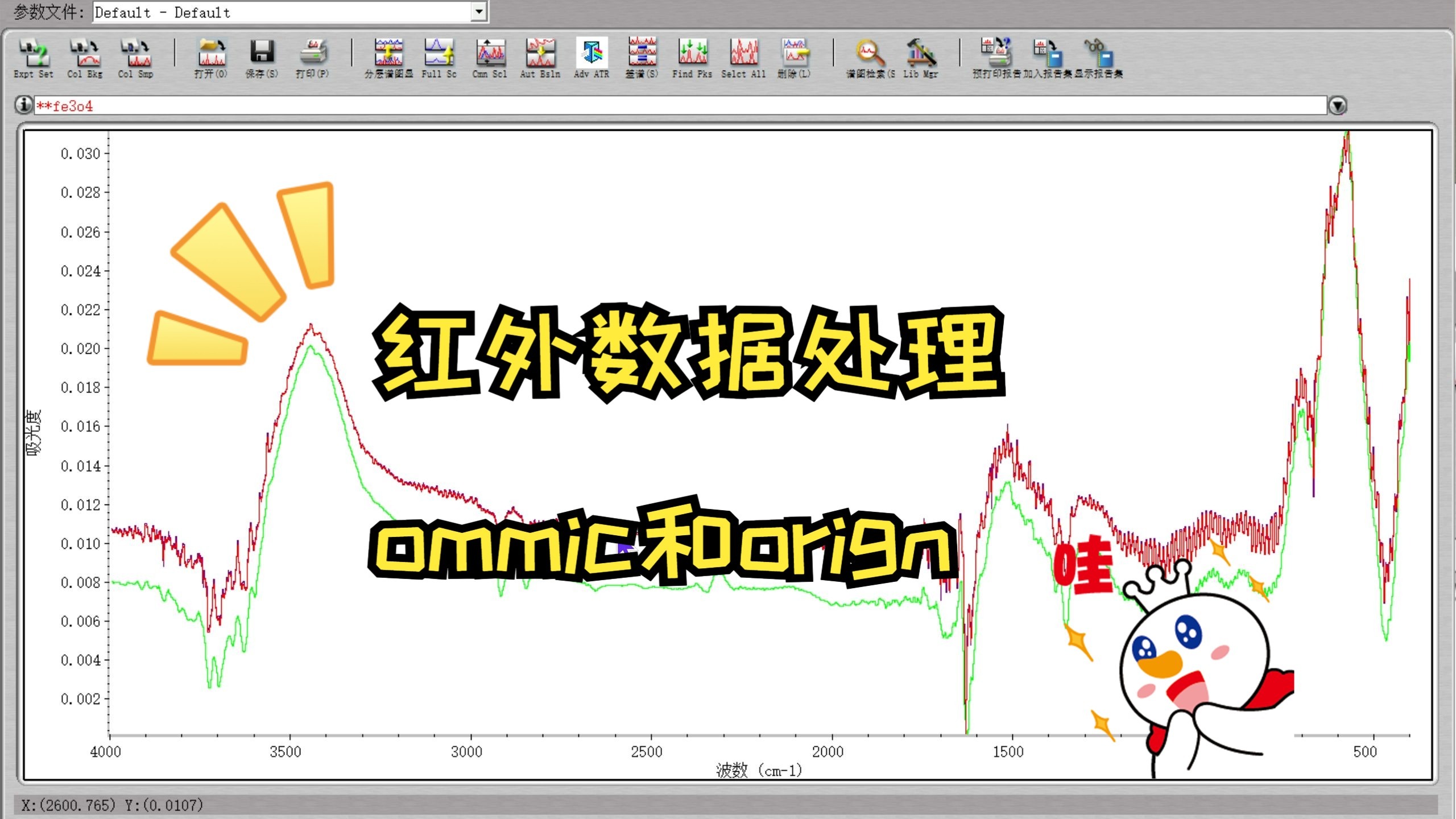
Task: Open a spectrum file (打开)
Action: (x=211, y=57)
